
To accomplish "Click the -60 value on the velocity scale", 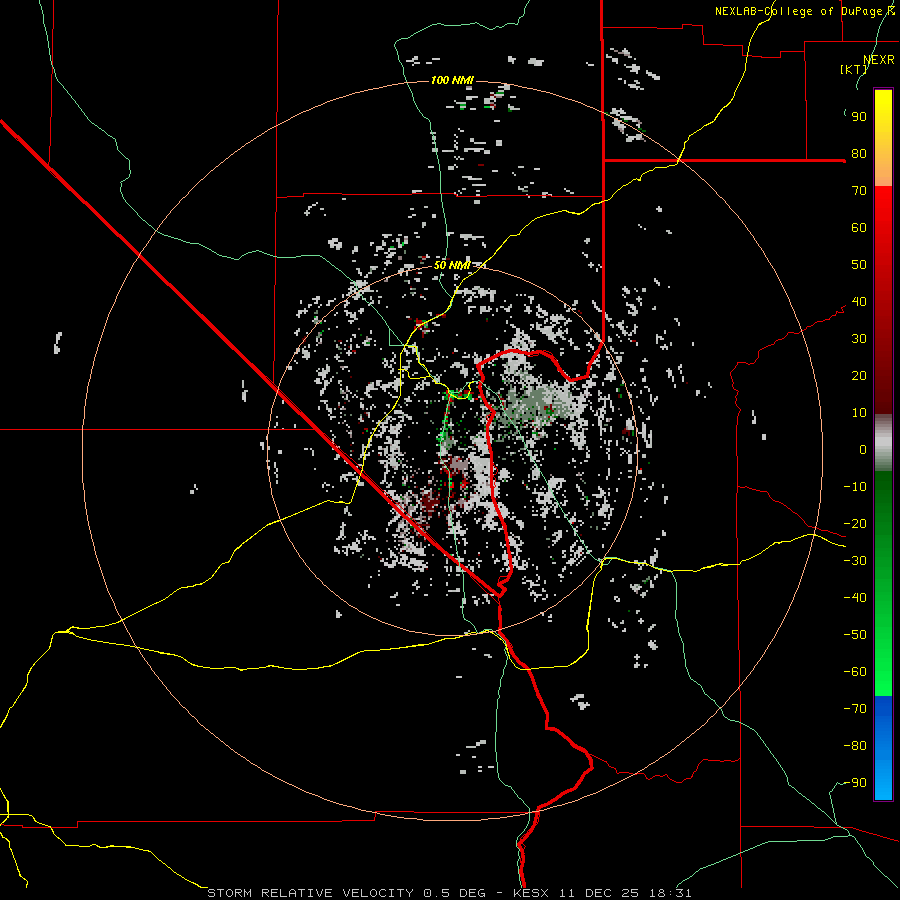I will click(855, 672).
